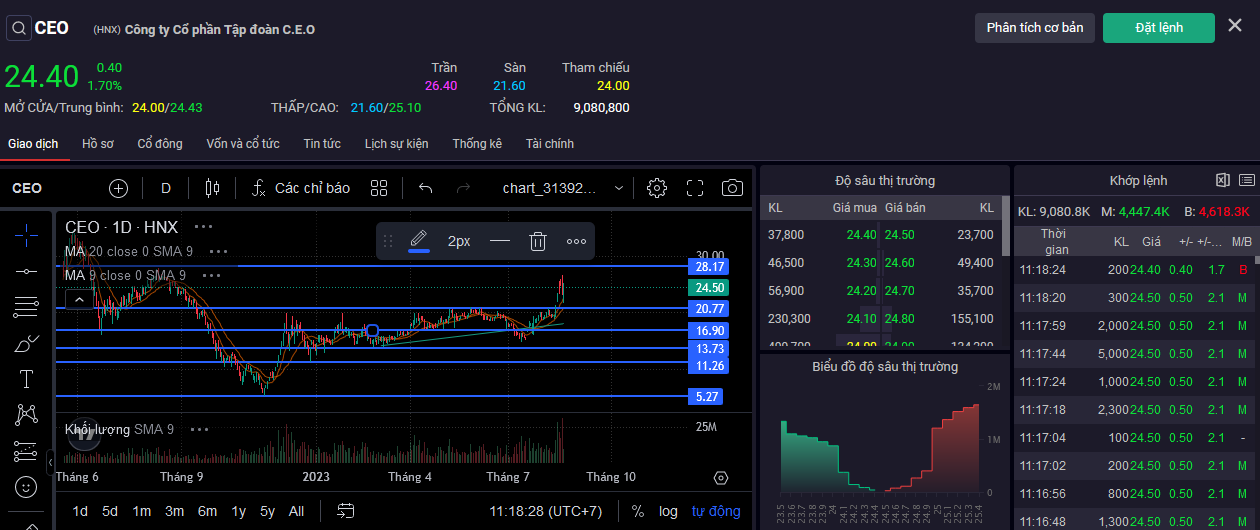This screenshot has height=530, width=1260.
Task: Open more menu for MA 20 indicator
Action: [x=218, y=251]
